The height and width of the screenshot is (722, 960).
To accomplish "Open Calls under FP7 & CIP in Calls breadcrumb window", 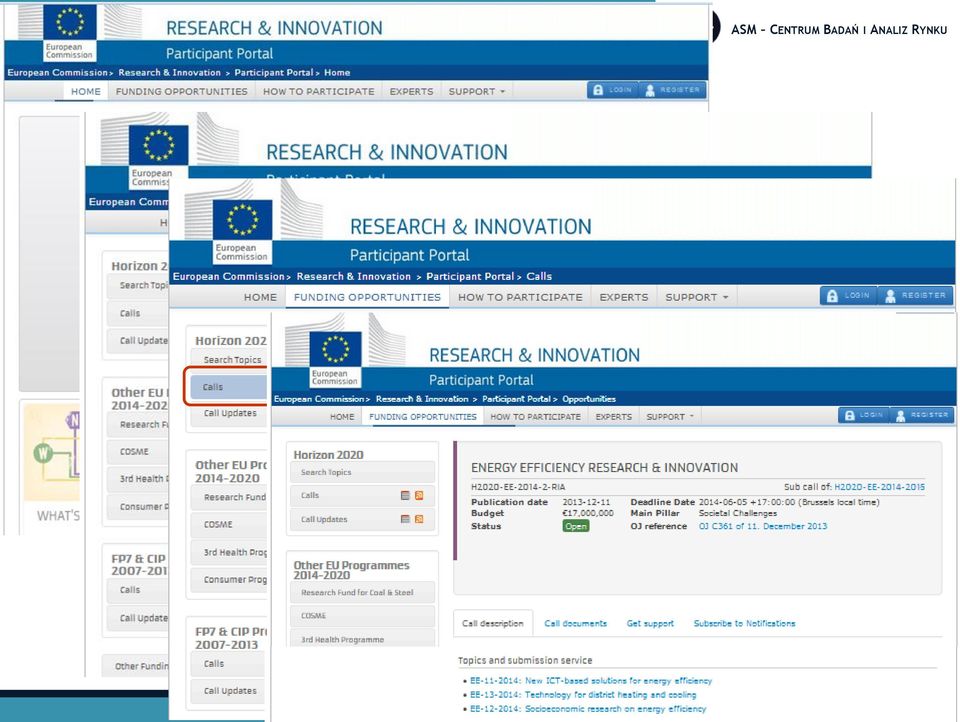I will [229, 664].
